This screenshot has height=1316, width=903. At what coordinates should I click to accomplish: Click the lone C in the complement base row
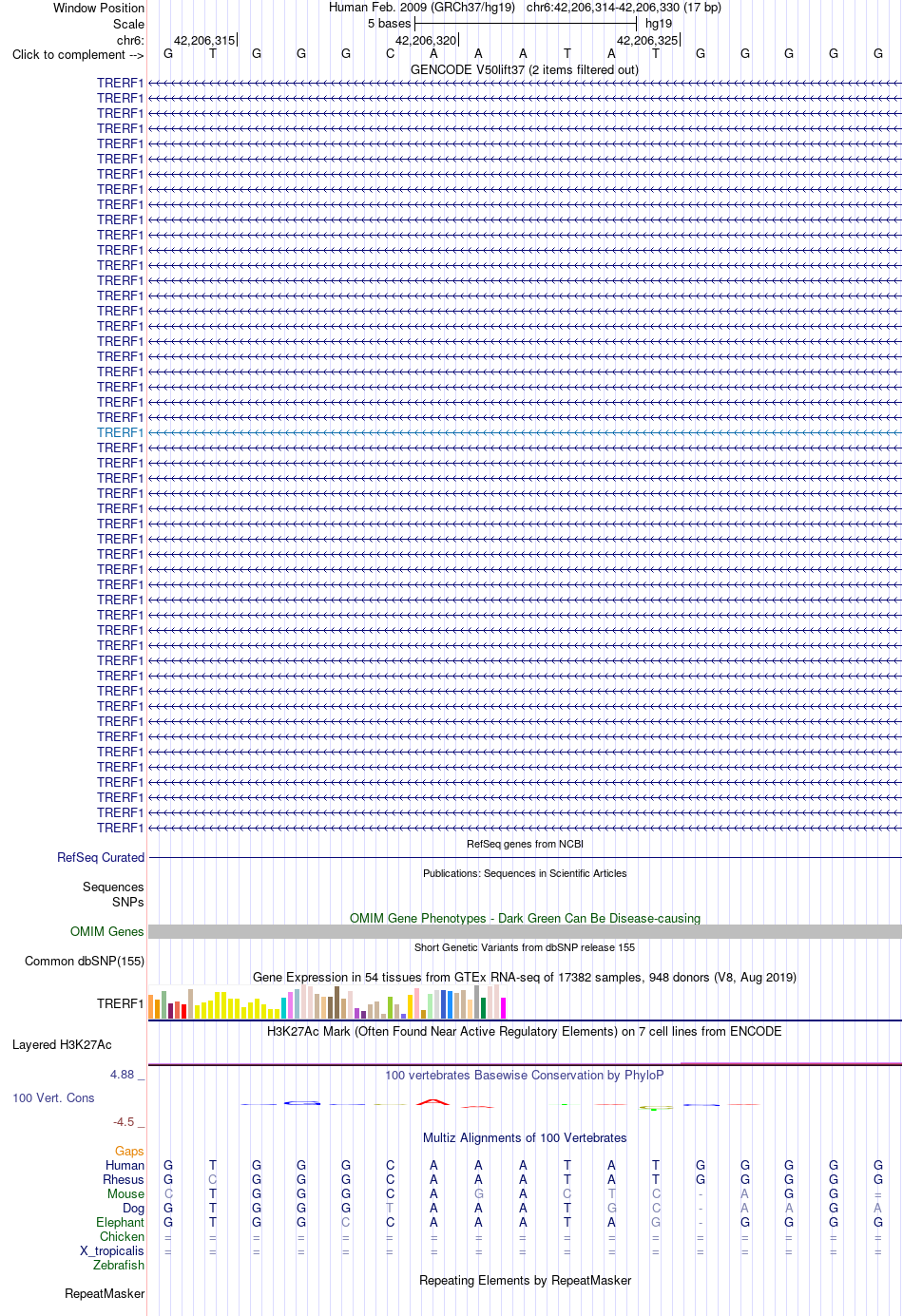(x=390, y=54)
